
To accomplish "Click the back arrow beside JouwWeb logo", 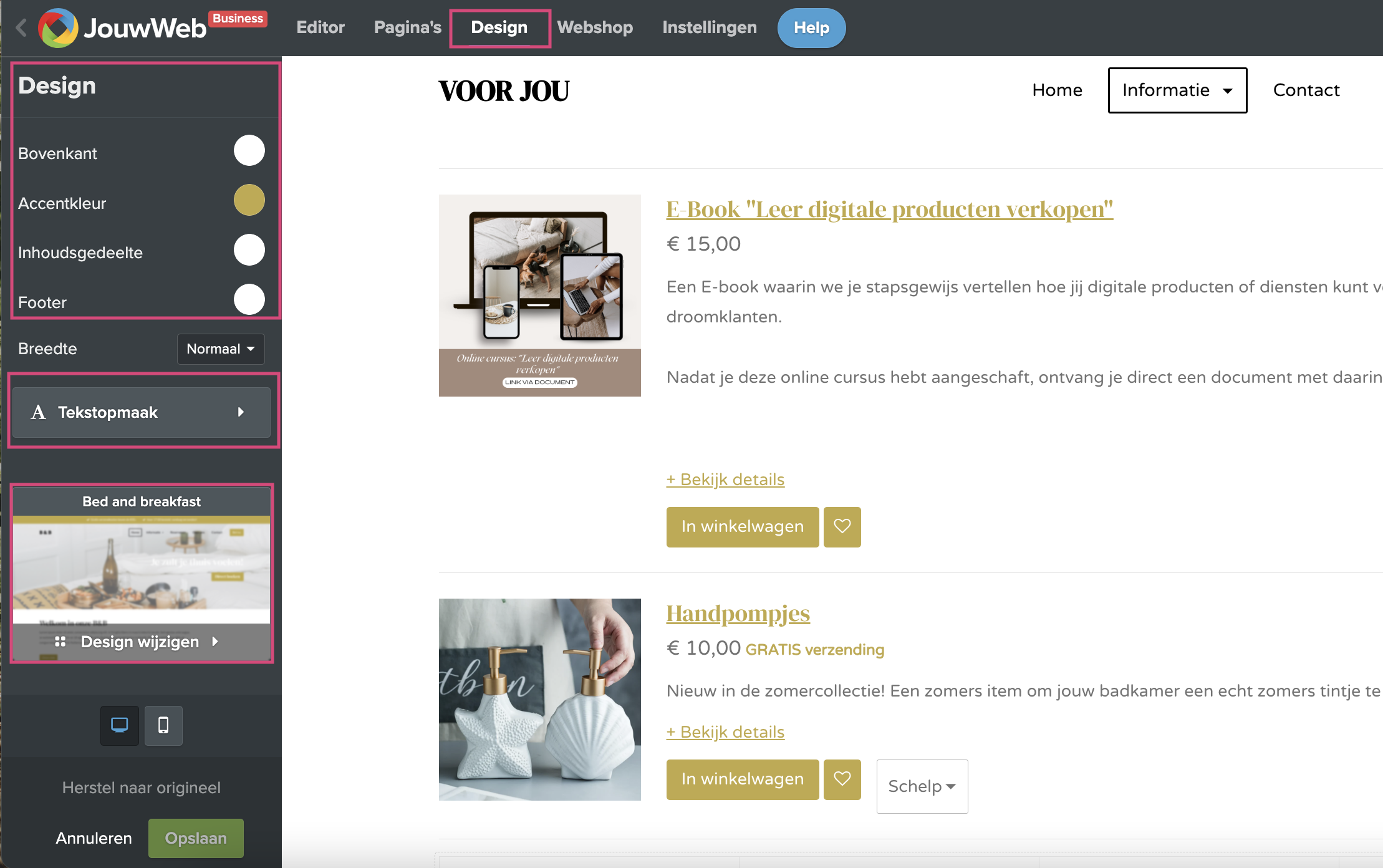I will tap(21, 27).
